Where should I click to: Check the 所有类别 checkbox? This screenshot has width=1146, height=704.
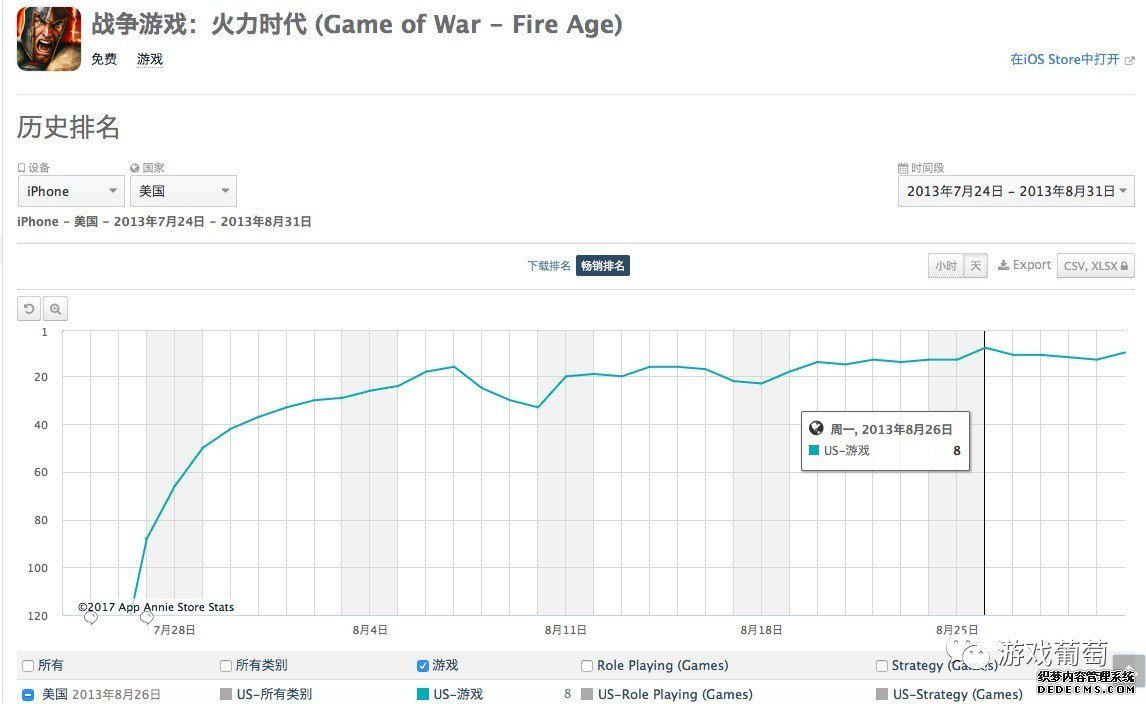click(226, 665)
